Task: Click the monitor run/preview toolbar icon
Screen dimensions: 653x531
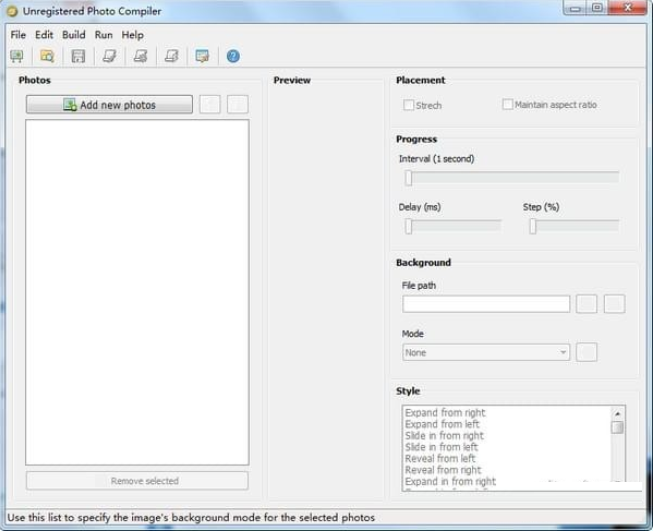Action: (202, 56)
